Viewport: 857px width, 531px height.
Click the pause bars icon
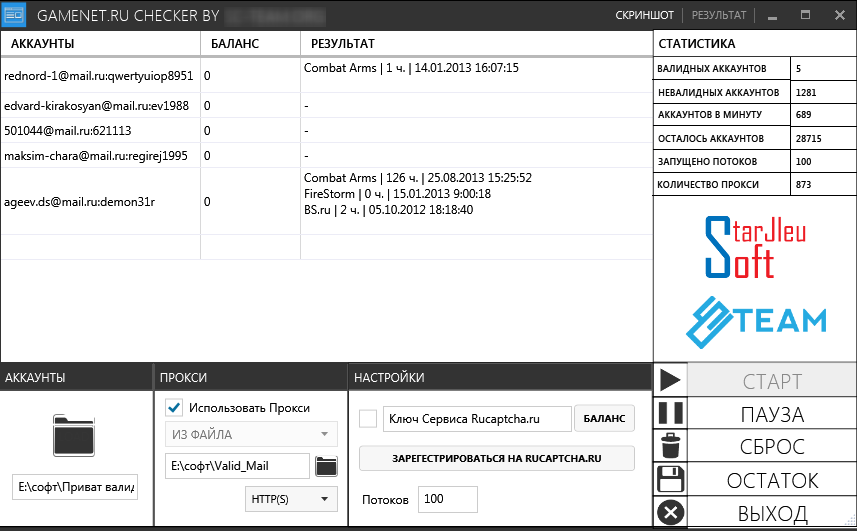click(671, 414)
